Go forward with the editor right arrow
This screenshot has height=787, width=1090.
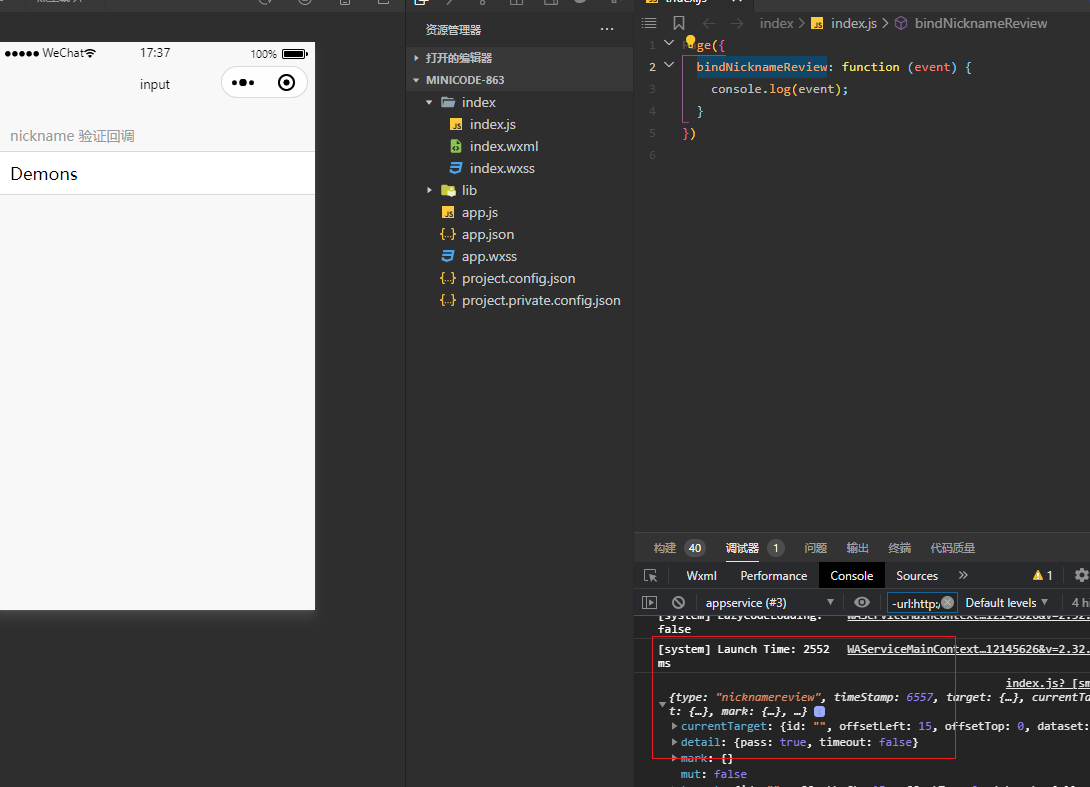coord(737,24)
